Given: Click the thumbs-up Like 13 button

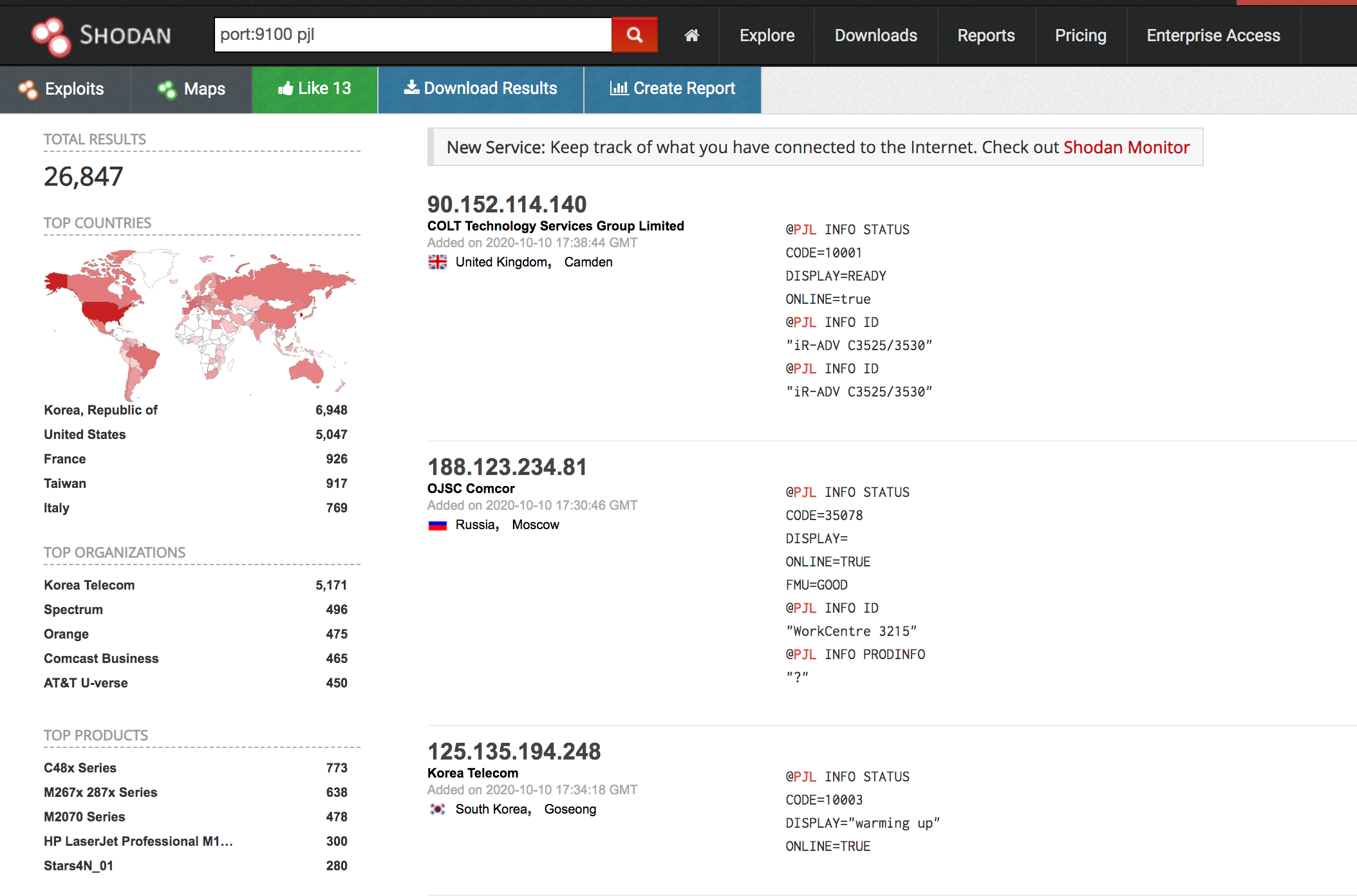Looking at the screenshot, I should (x=314, y=89).
